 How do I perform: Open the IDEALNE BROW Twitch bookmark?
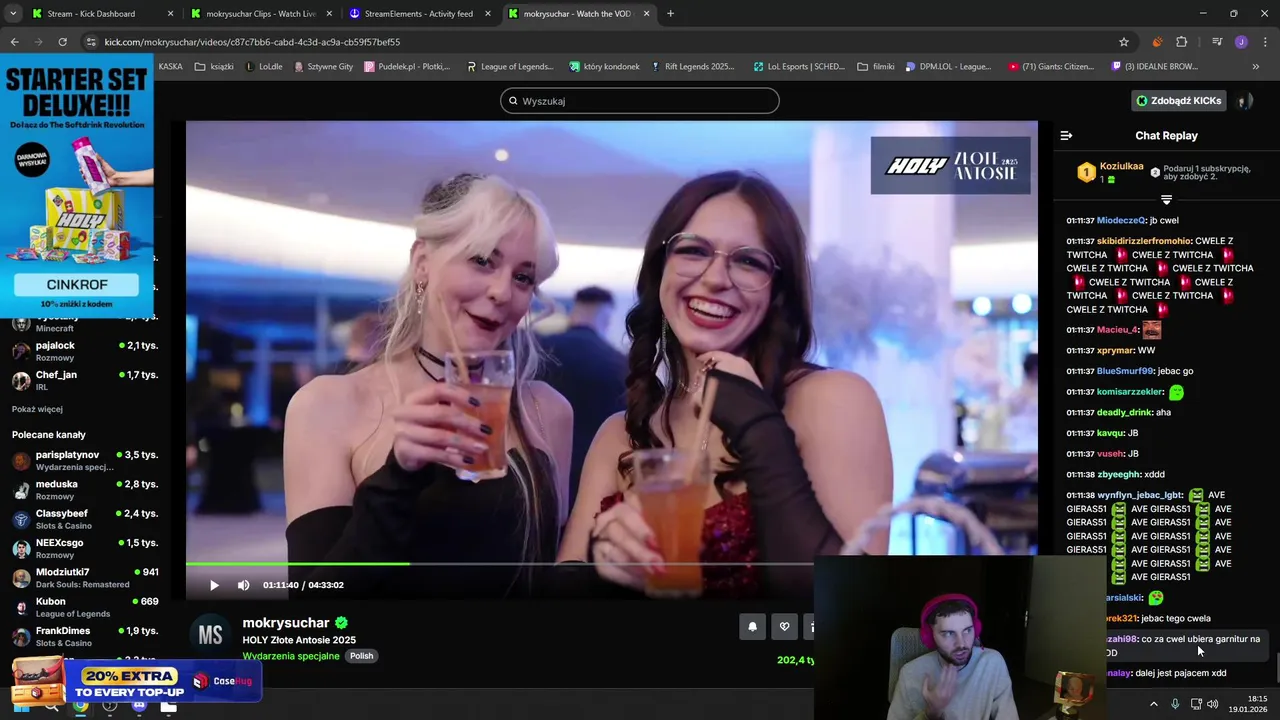click(x=1154, y=67)
